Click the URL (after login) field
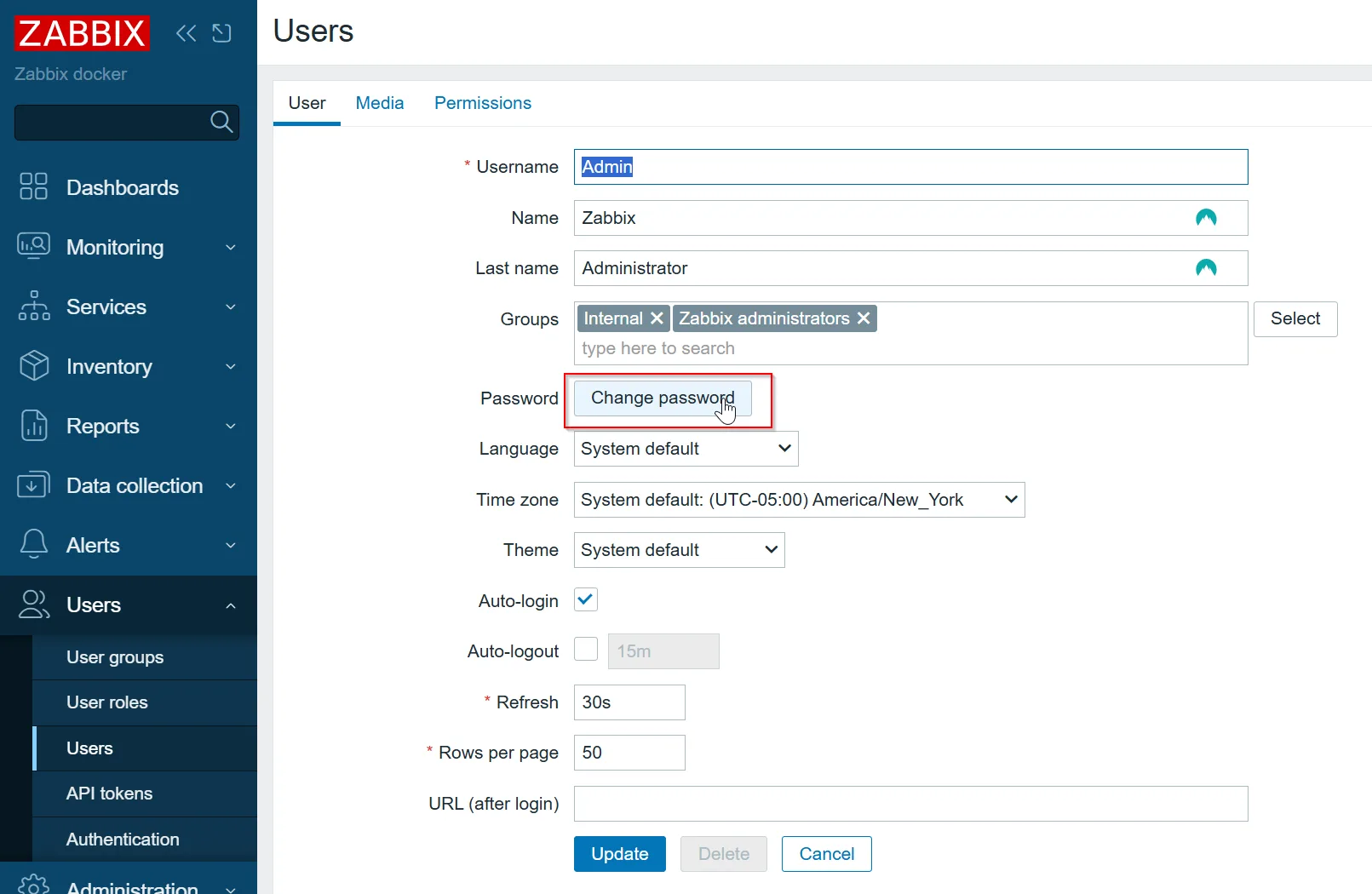 pos(911,804)
